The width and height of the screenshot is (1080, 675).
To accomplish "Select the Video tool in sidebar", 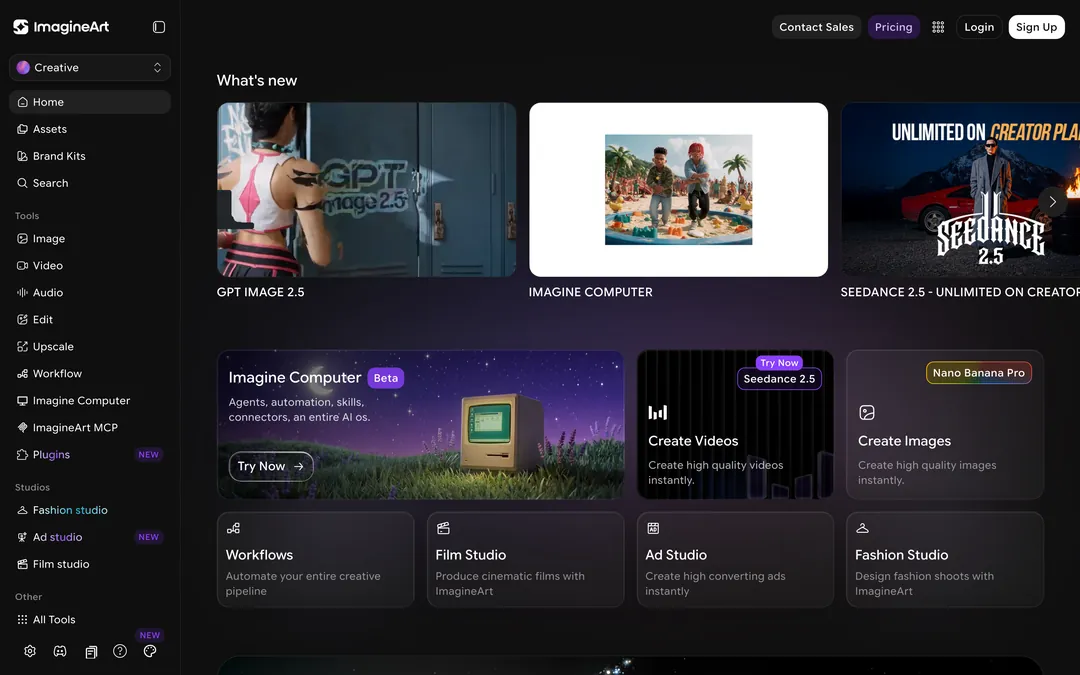I will click(90, 265).
